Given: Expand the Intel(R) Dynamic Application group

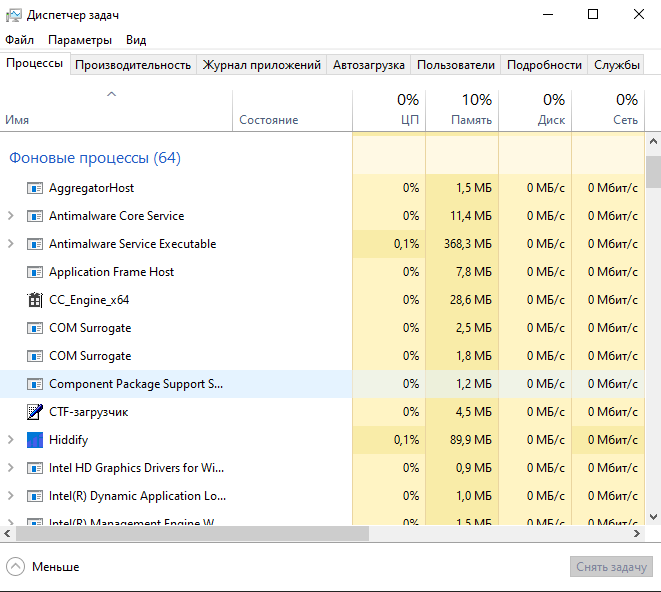Looking at the screenshot, I should pos(11,496).
